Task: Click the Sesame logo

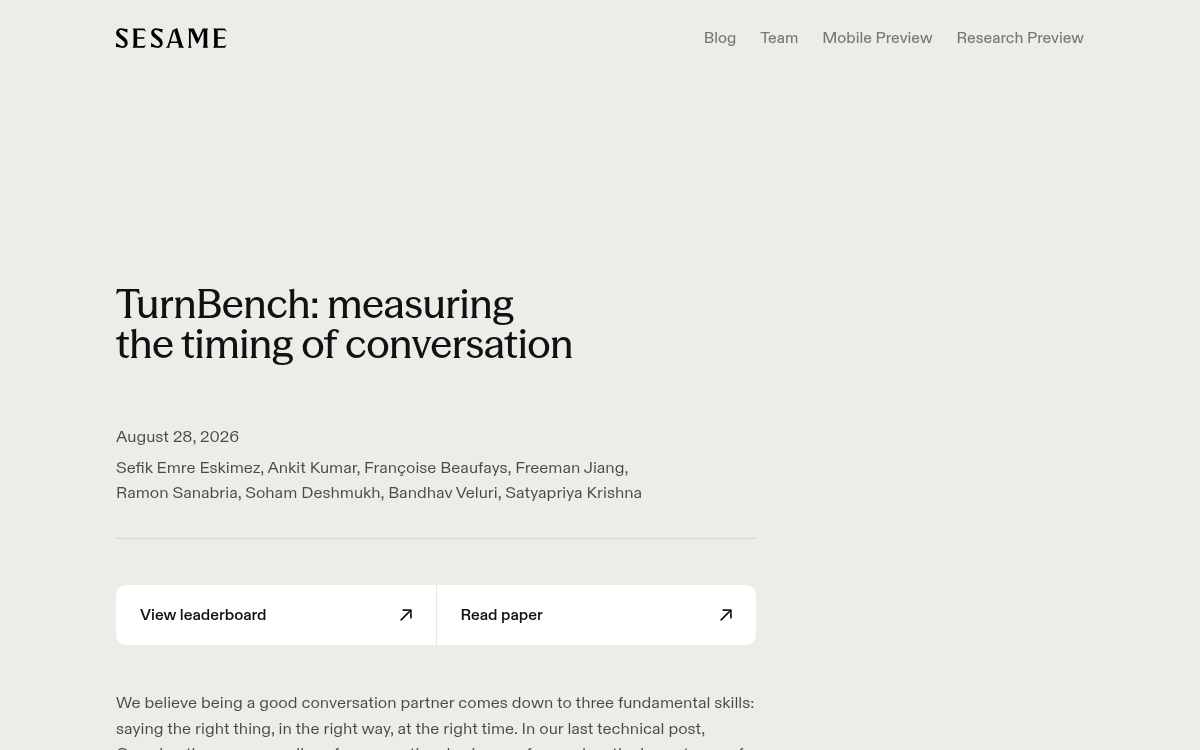Action: click(x=171, y=38)
